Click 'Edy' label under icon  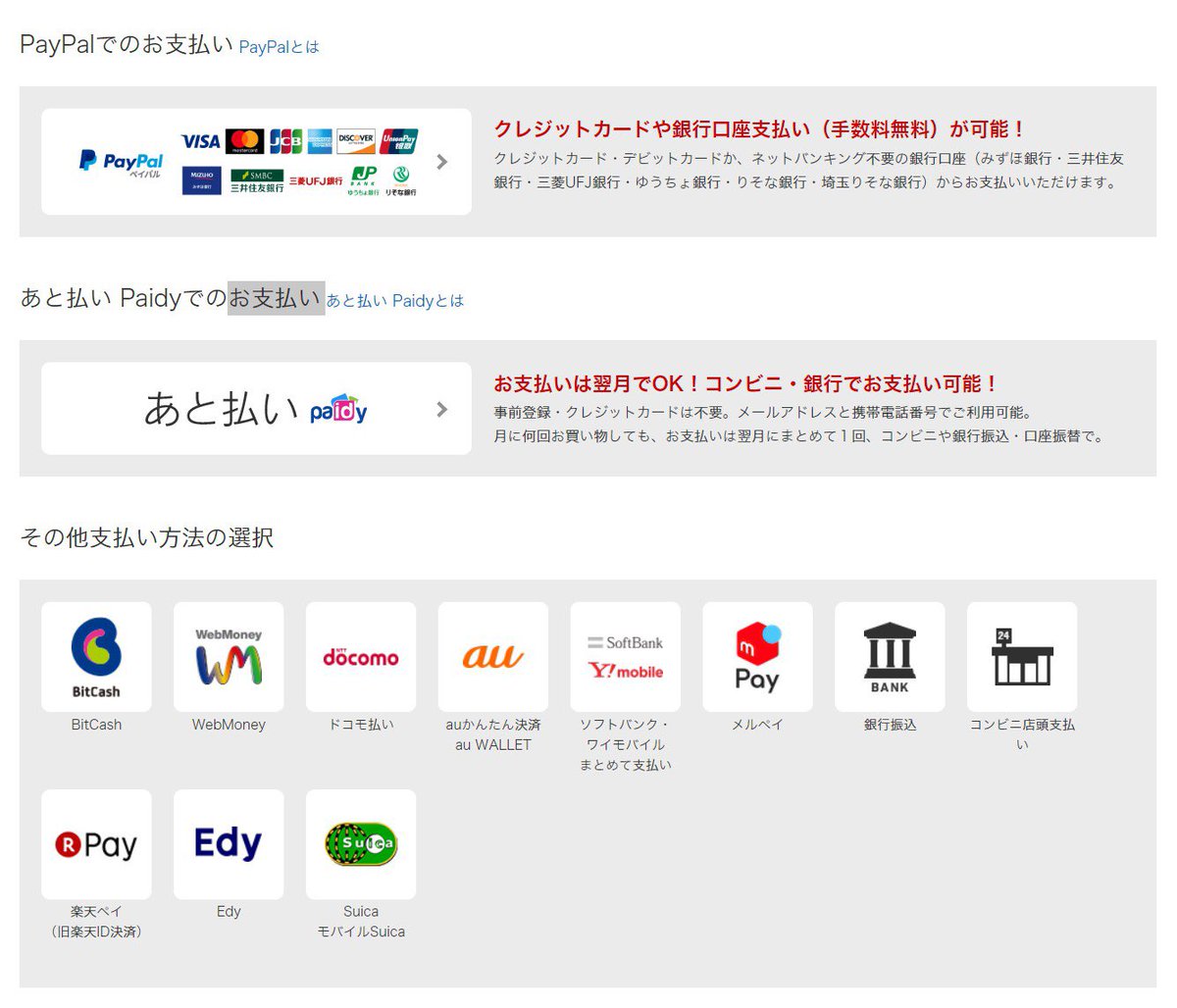[x=229, y=912]
